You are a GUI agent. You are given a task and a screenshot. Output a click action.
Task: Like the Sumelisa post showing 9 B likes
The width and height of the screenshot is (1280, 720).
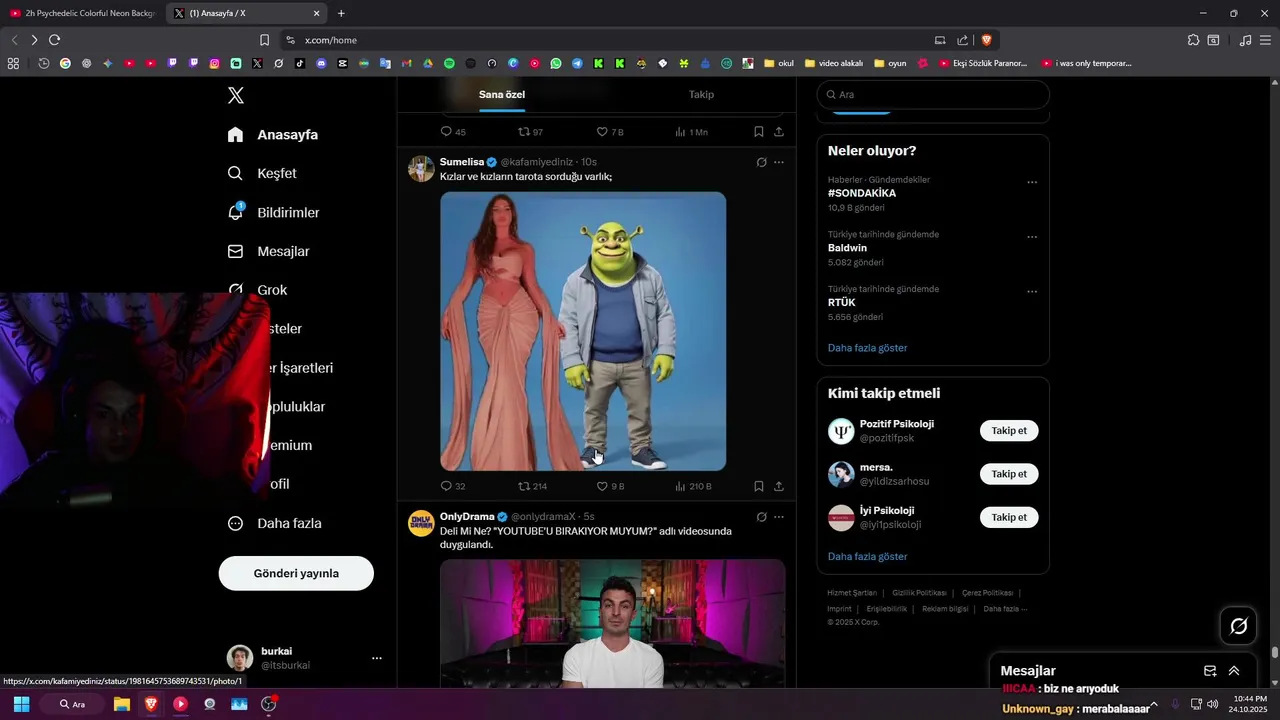(610, 486)
